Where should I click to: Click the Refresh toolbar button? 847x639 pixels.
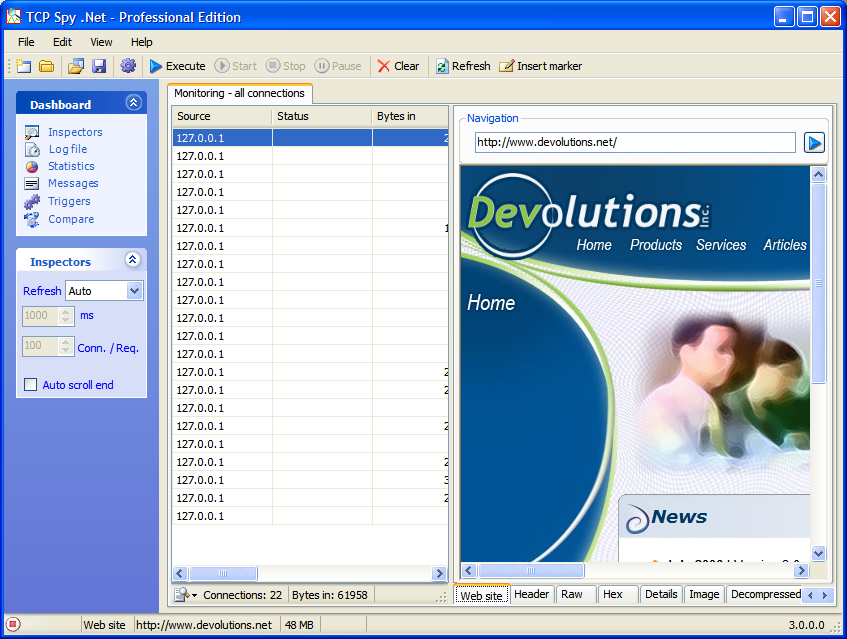(x=463, y=66)
